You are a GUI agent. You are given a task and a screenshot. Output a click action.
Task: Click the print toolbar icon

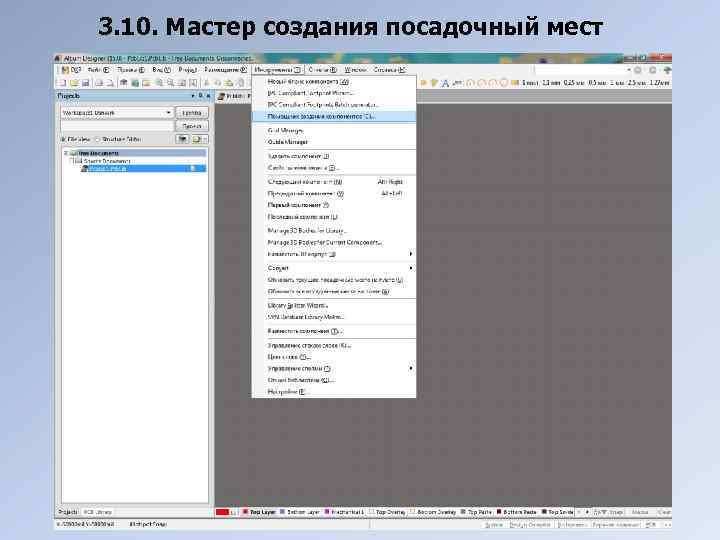coord(99,83)
